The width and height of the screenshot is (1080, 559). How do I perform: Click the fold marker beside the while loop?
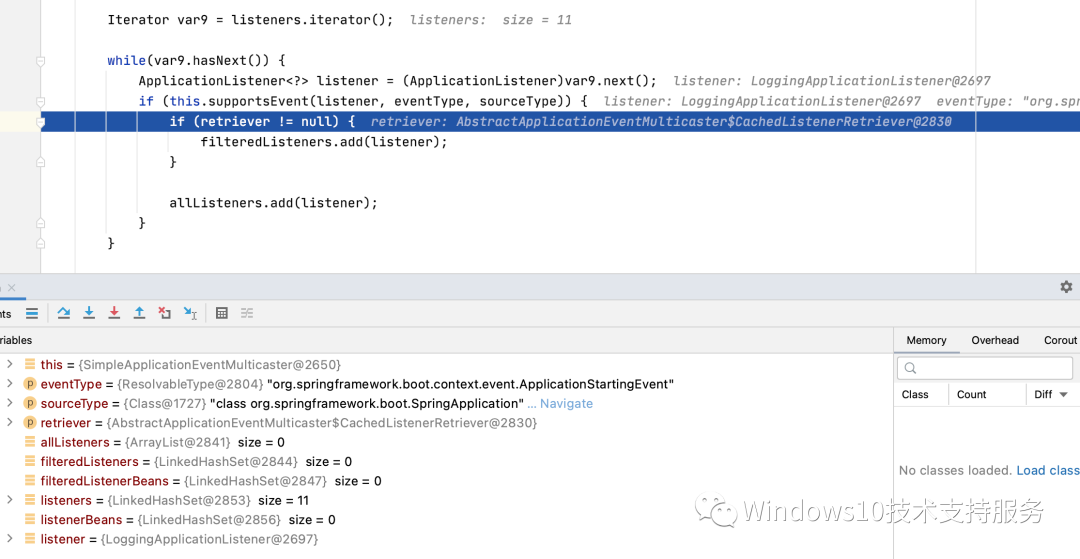coord(41,61)
